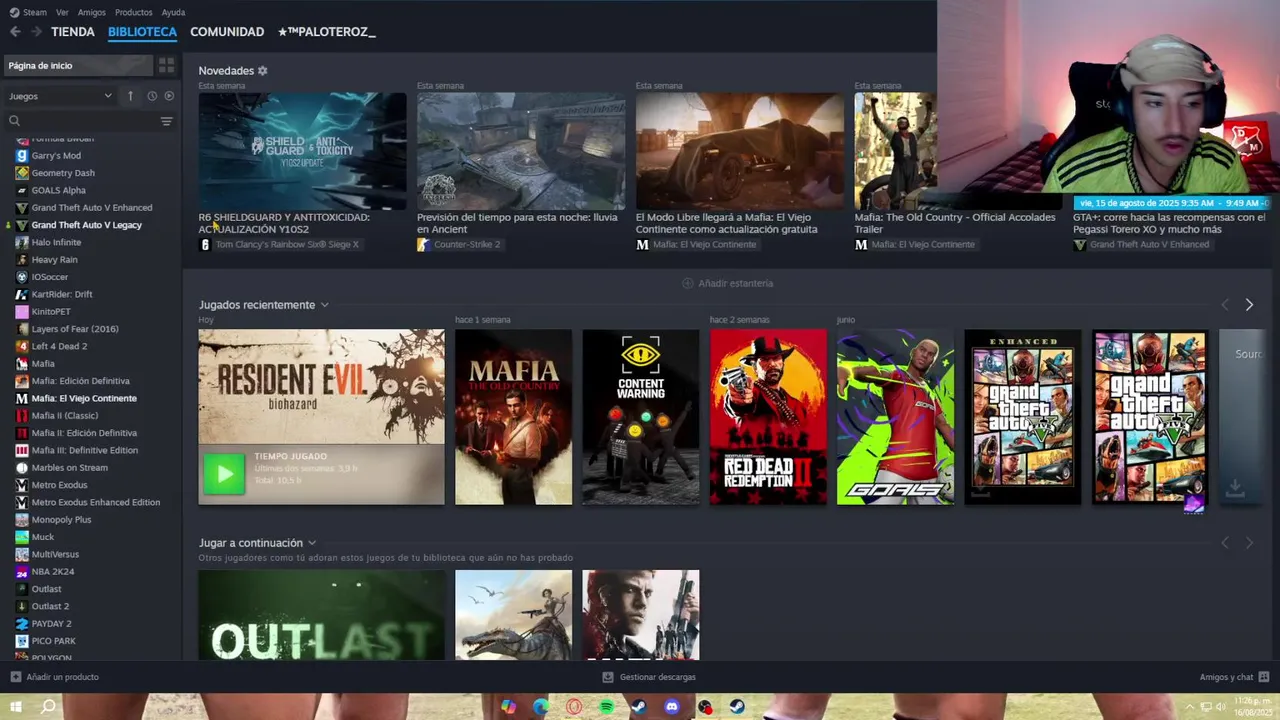Click the download icon beside Gestionar descargas
The image size is (1280, 720).
pos(608,677)
